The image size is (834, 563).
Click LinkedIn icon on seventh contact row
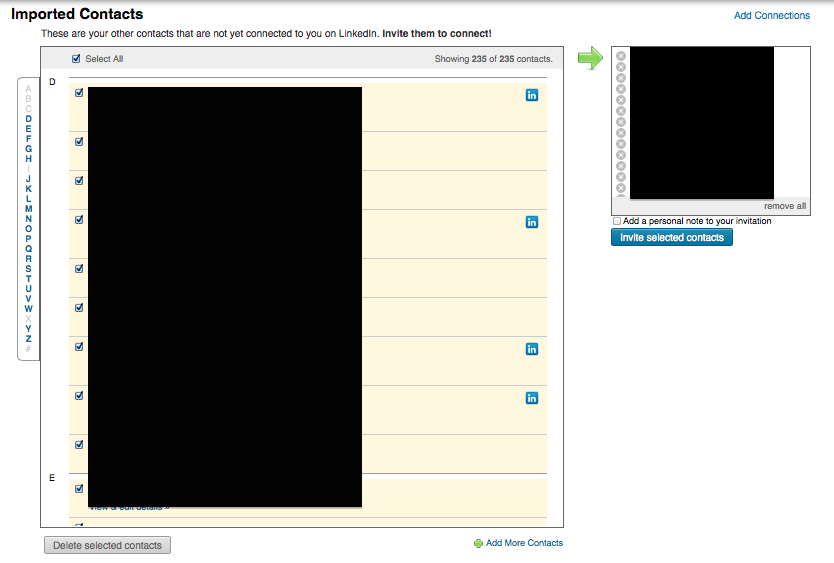click(x=532, y=349)
